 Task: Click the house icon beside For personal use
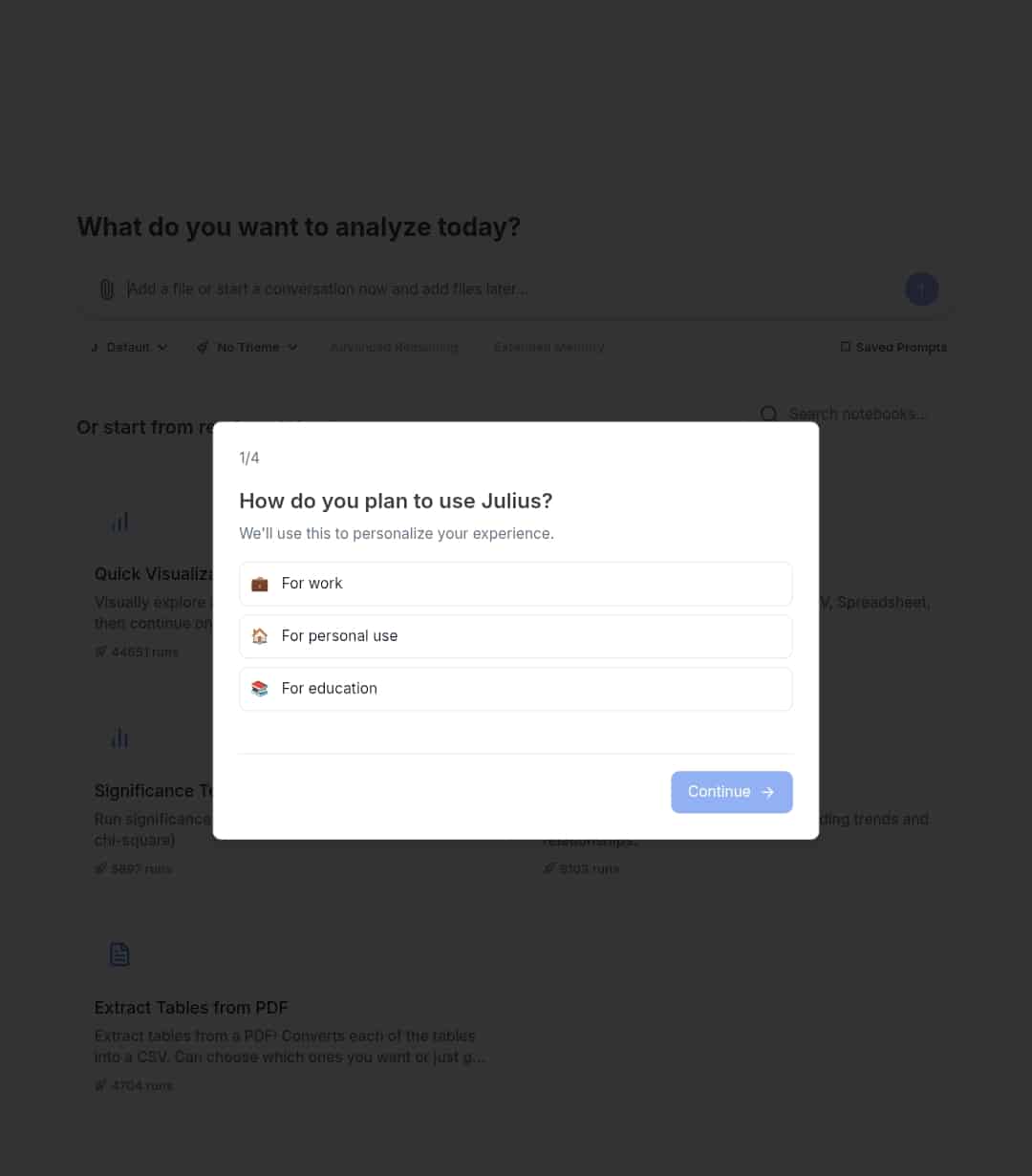(x=260, y=636)
